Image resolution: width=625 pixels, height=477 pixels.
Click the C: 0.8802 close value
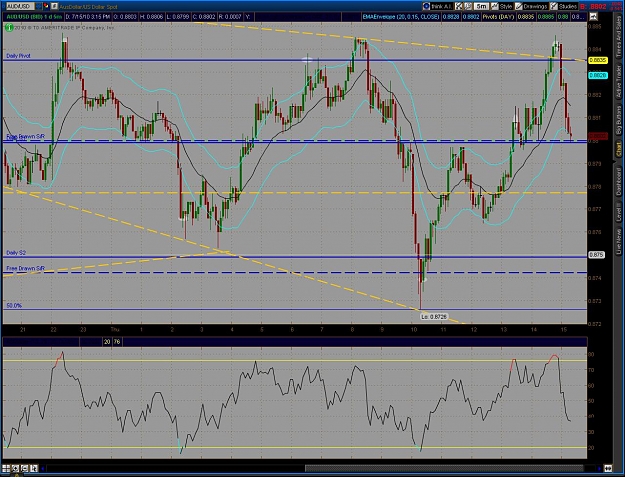pos(204,17)
